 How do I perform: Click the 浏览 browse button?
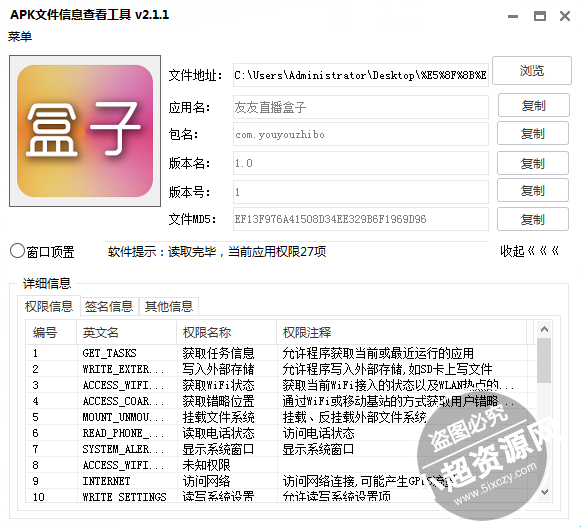point(532,70)
